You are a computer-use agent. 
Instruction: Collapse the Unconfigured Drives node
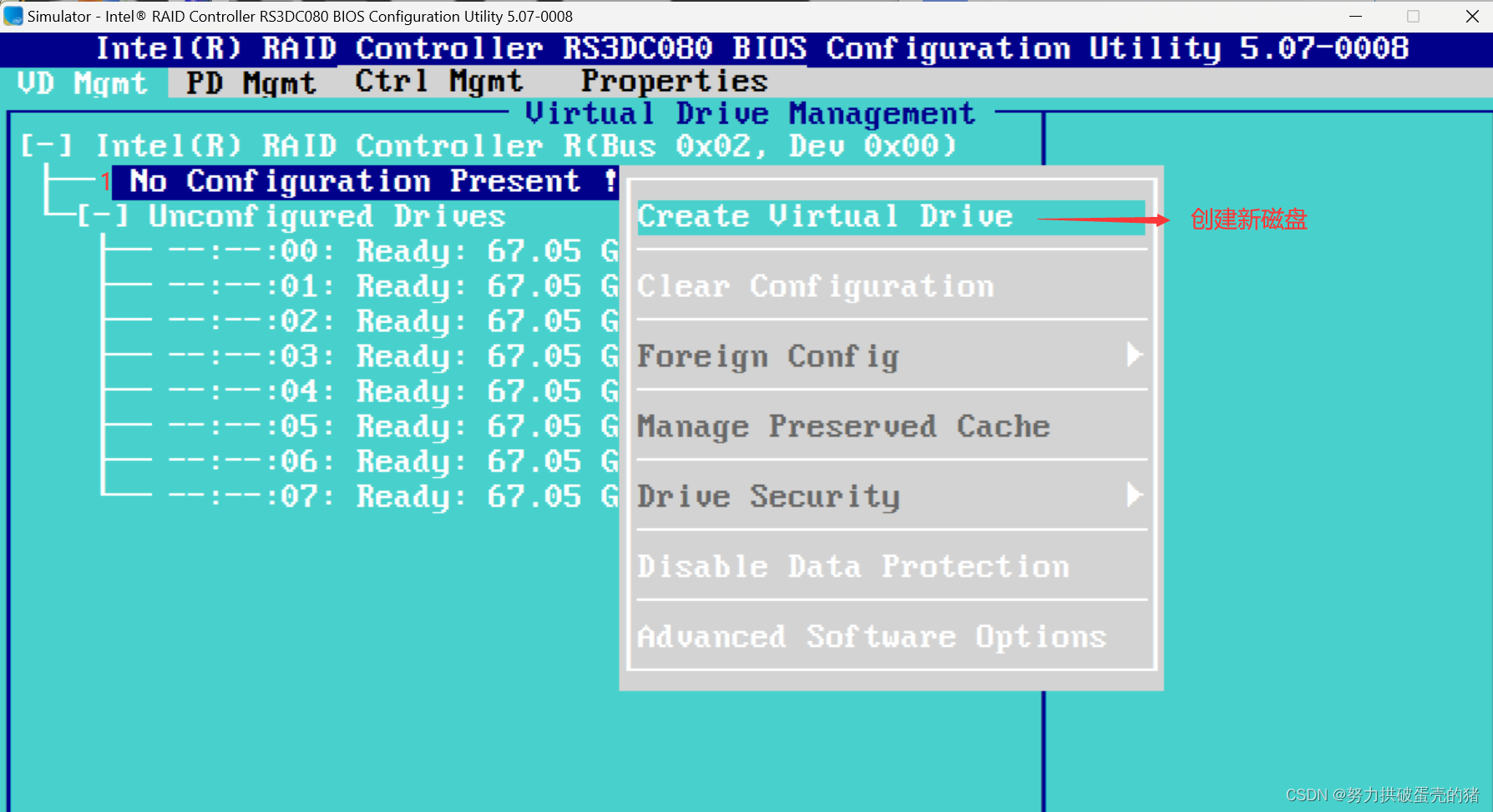coord(104,216)
